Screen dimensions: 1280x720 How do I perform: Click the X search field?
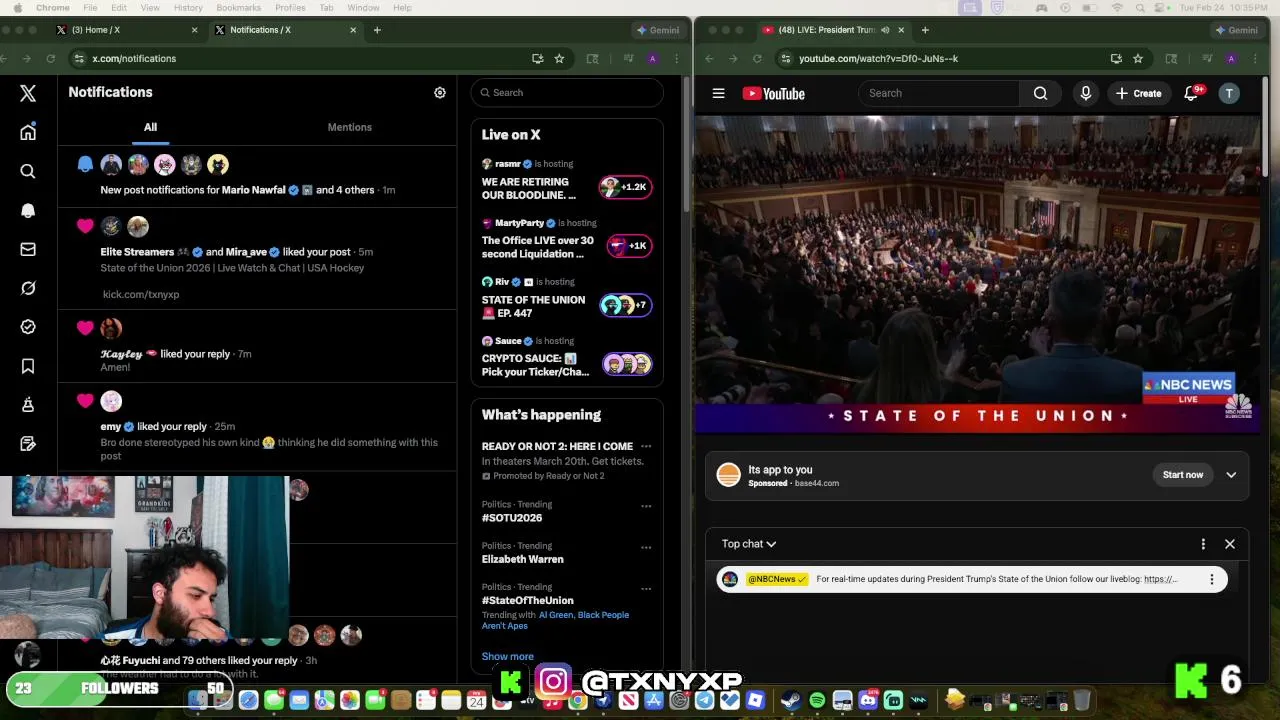[x=567, y=93]
